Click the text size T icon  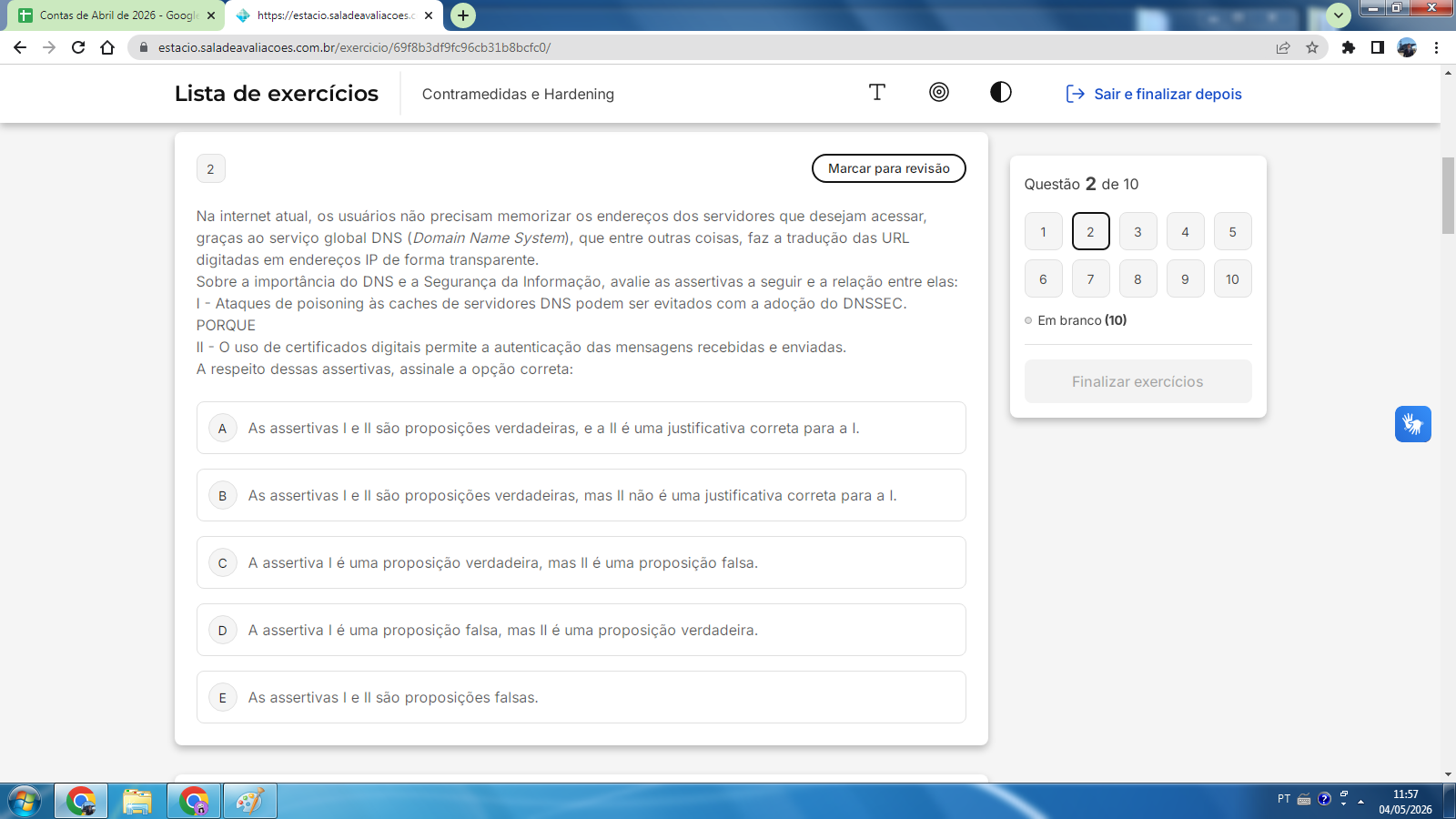(877, 92)
